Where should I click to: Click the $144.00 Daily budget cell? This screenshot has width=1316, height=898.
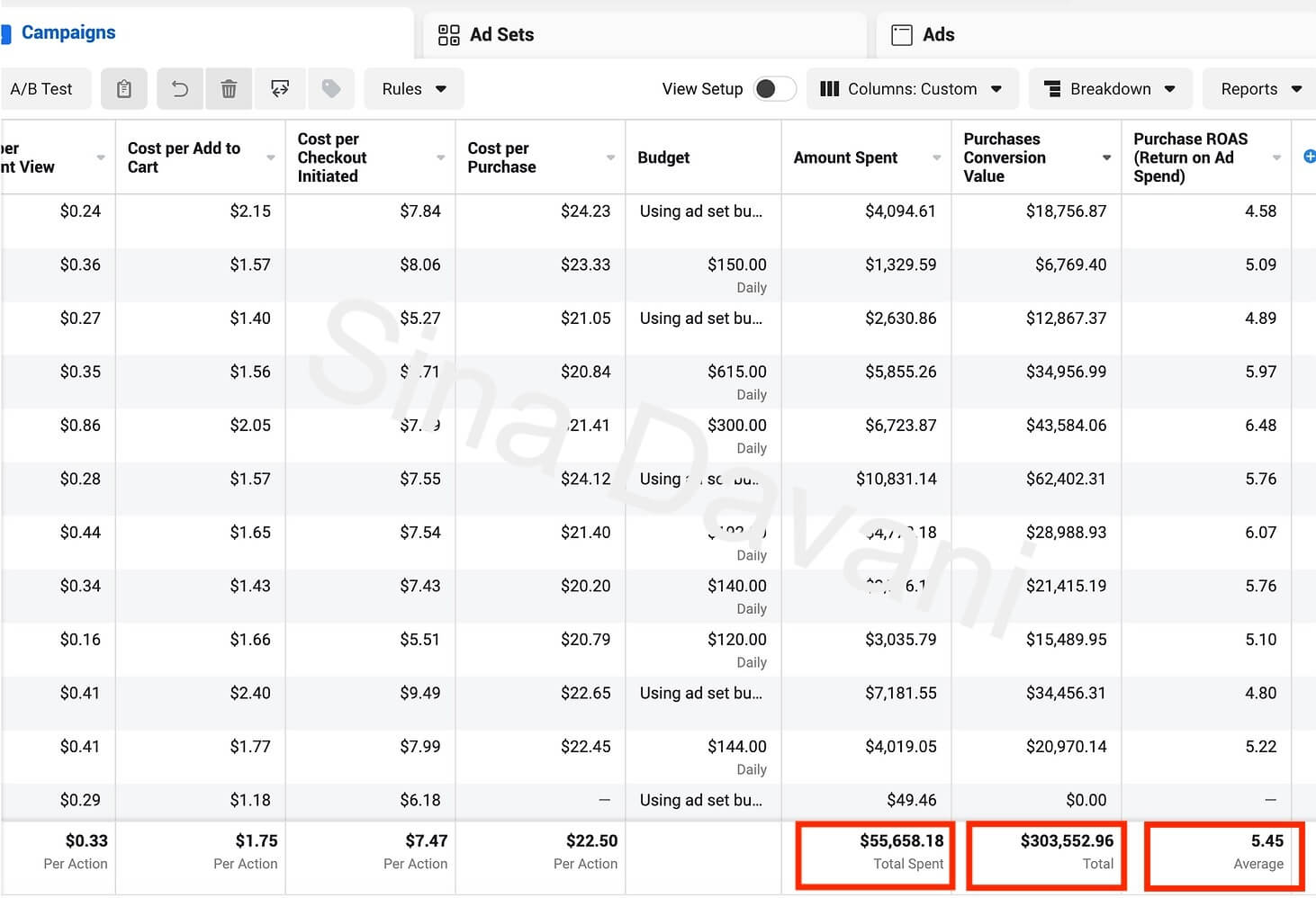(736, 757)
